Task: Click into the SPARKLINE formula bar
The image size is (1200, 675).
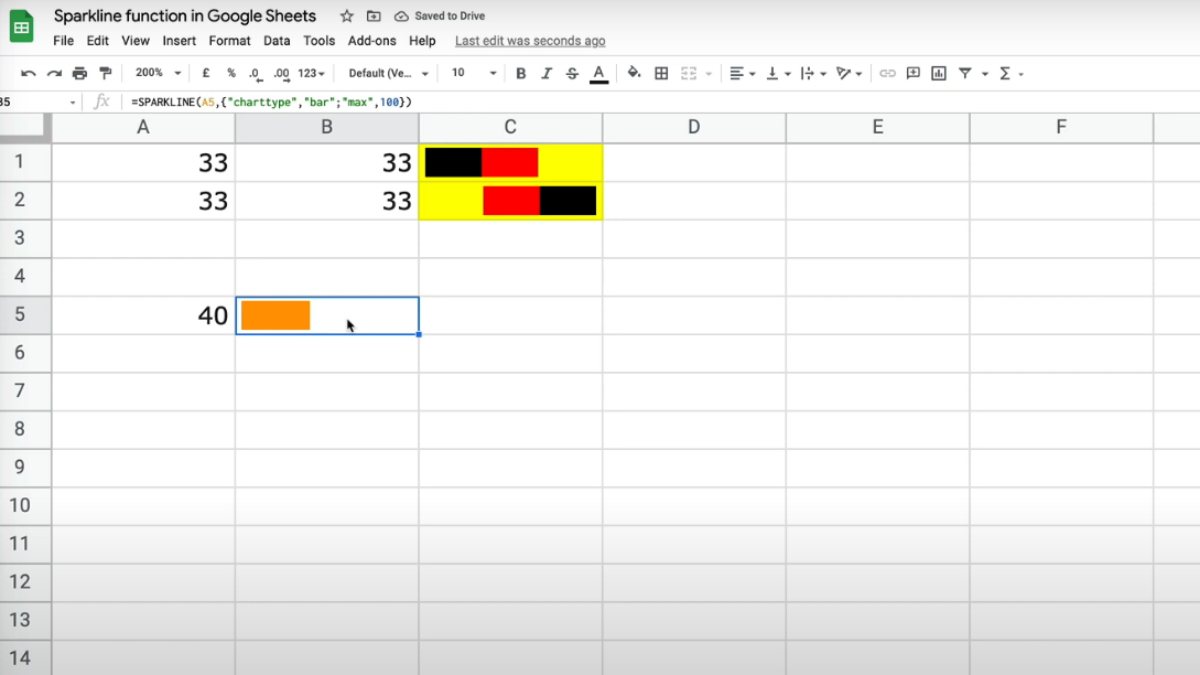Action: click(660, 102)
